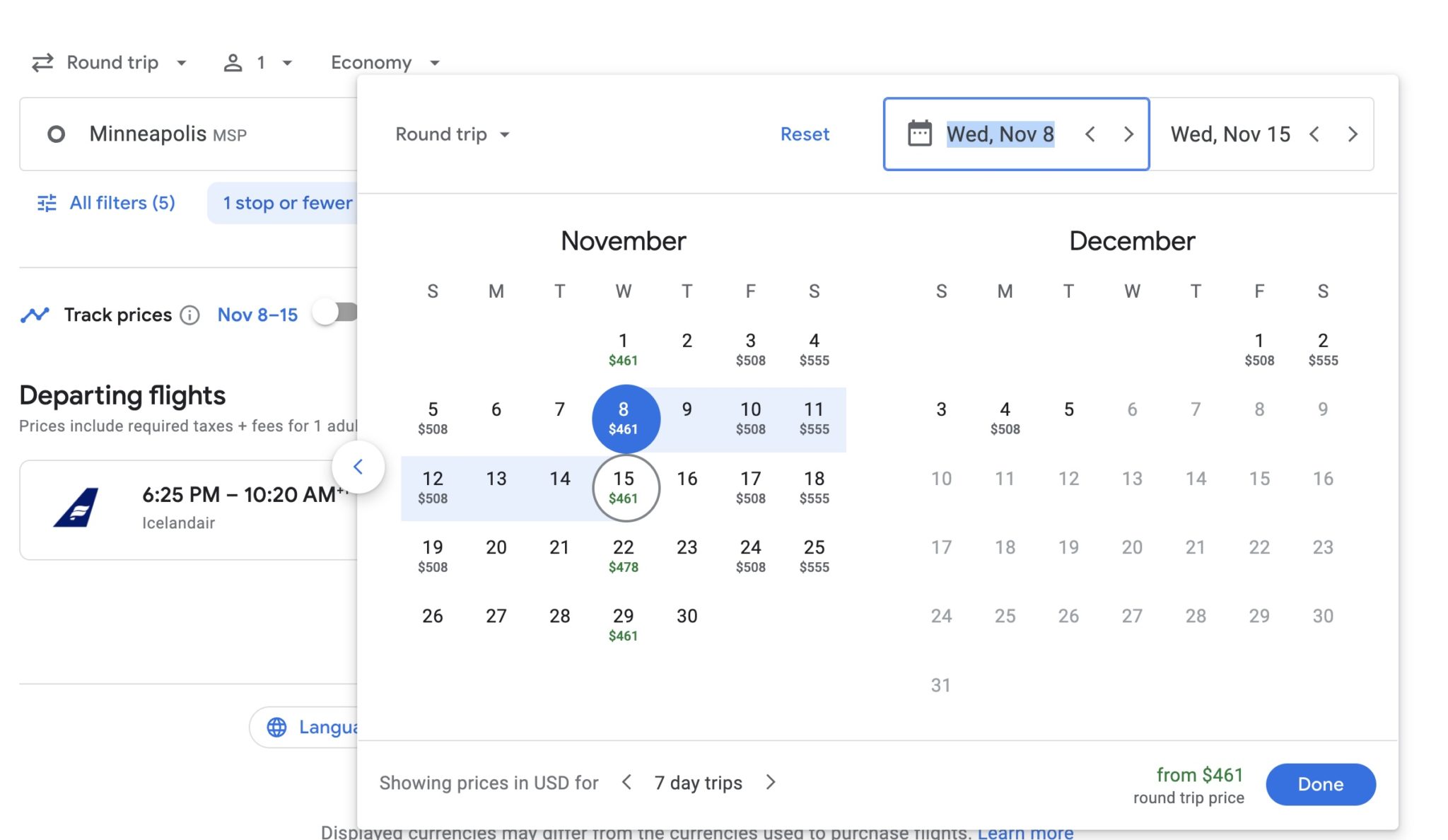Click the info icon next to Track prices

point(189,315)
